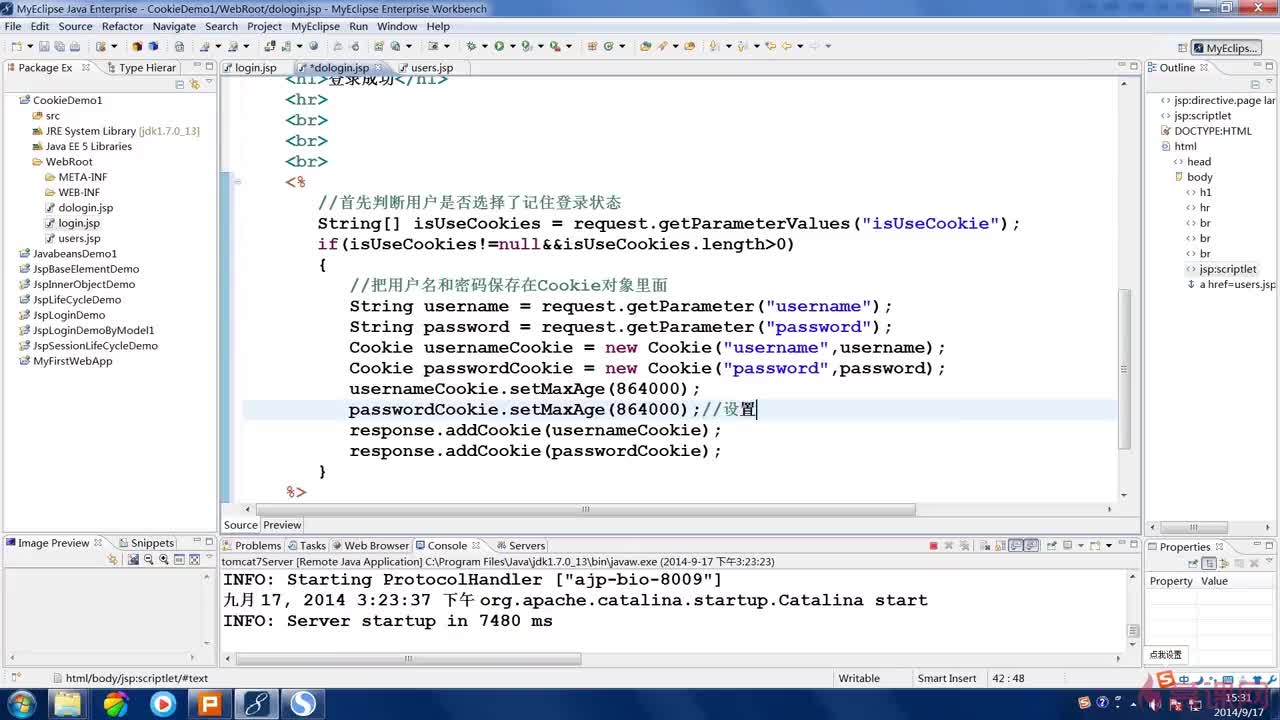Click the Print icon in the toolbar
Image resolution: width=1280 pixels, height=720 pixels.
pos(75,46)
